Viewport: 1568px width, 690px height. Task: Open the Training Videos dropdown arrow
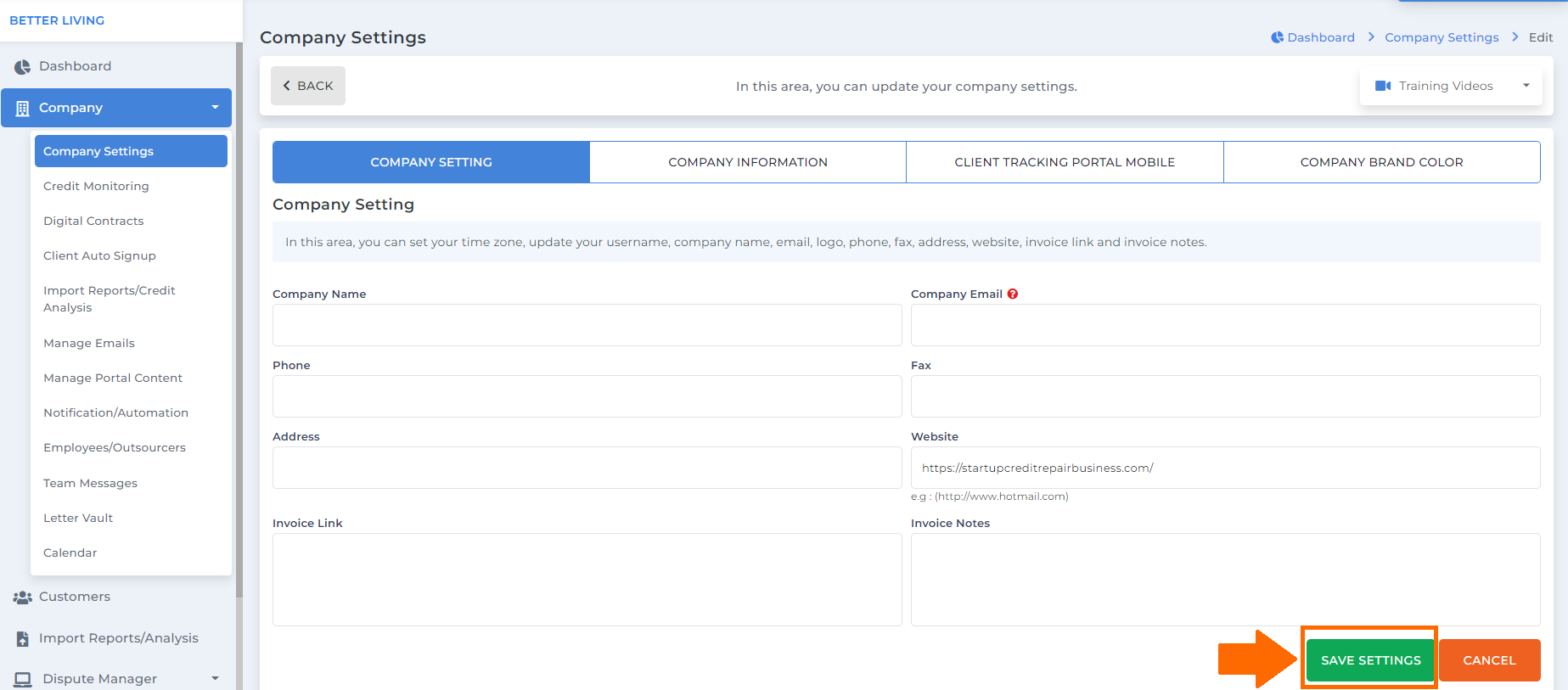pyautogui.click(x=1526, y=86)
